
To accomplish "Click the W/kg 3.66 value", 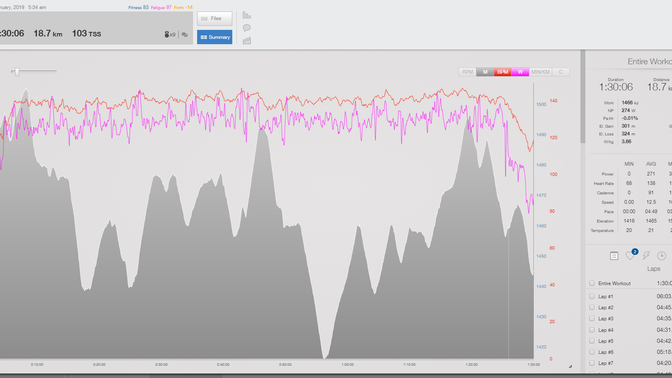I will [626, 141].
